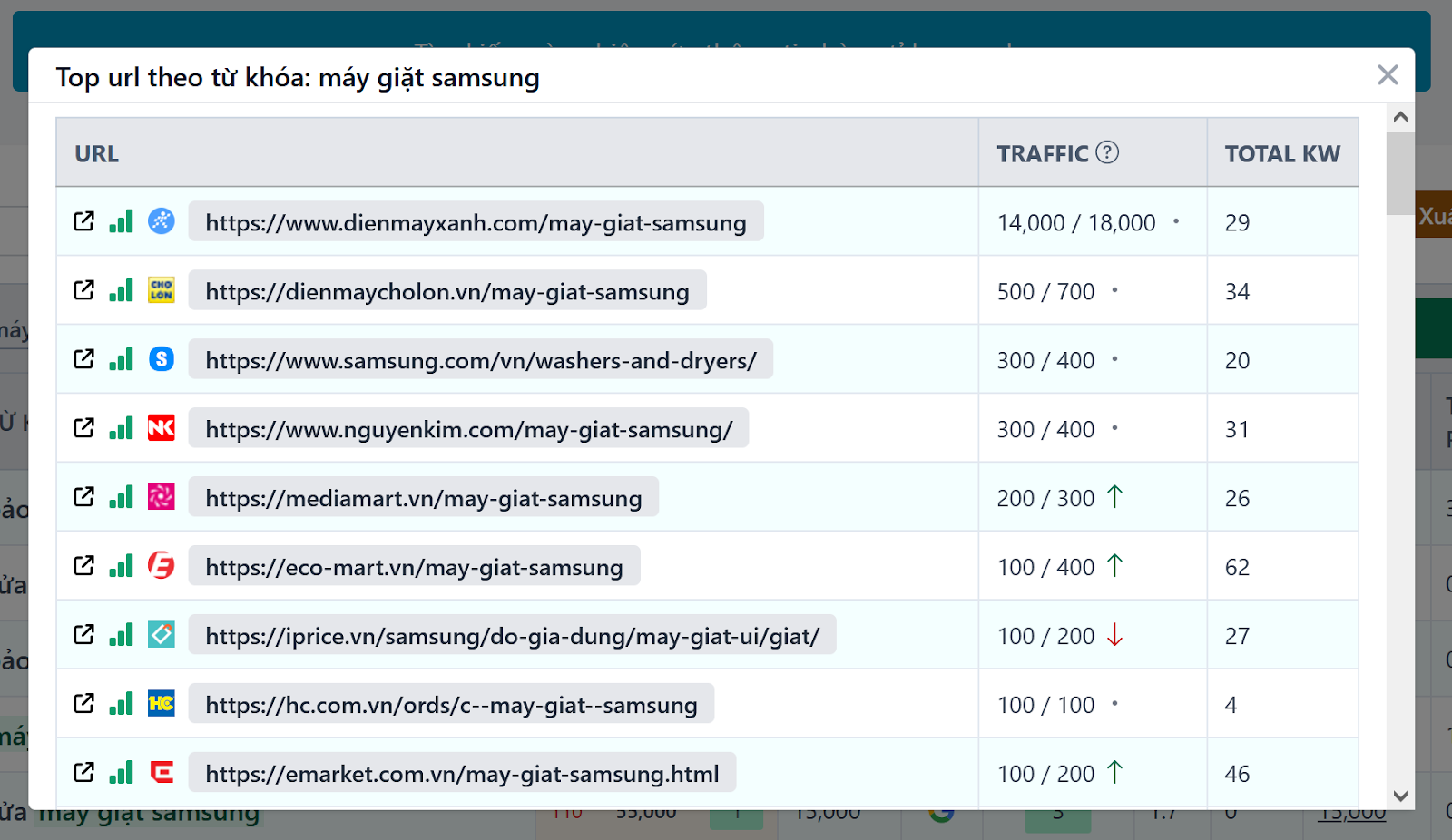Open external link icon for mediamart row

[x=83, y=497]
